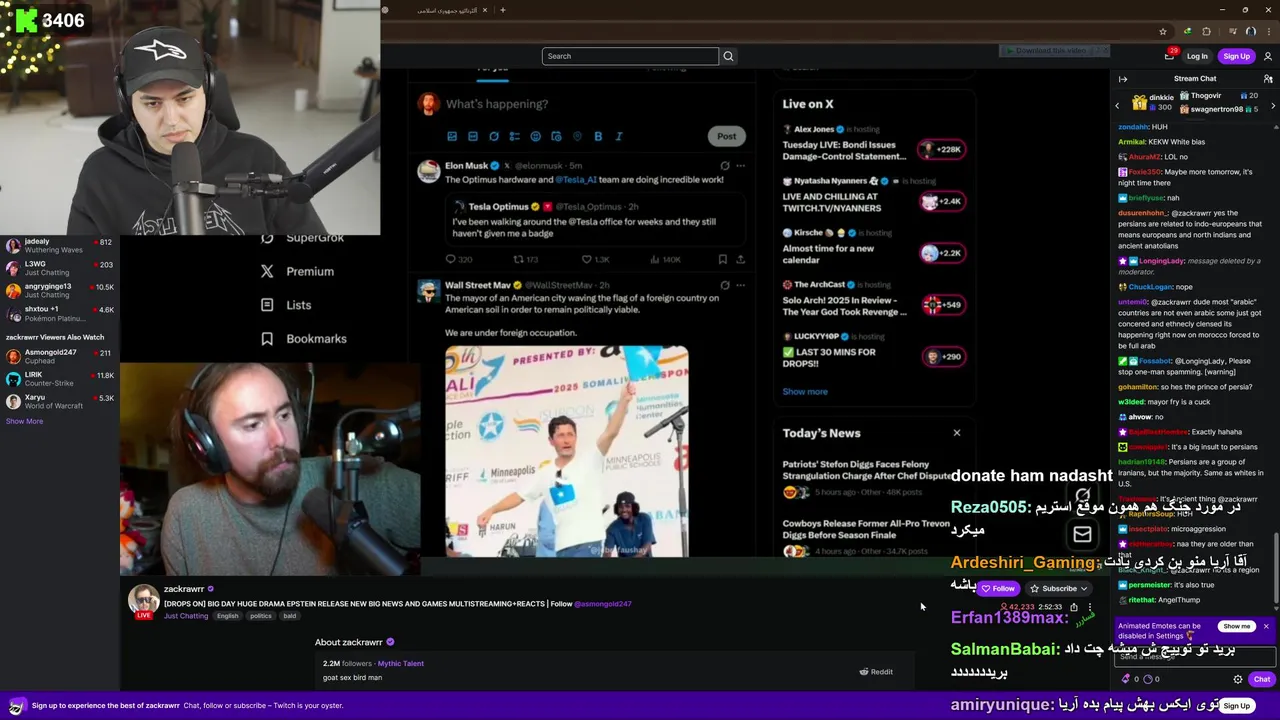Bookmark Elon Musk's post
The width and height of the screenshot is (1280, 720).
coord(722,259)
